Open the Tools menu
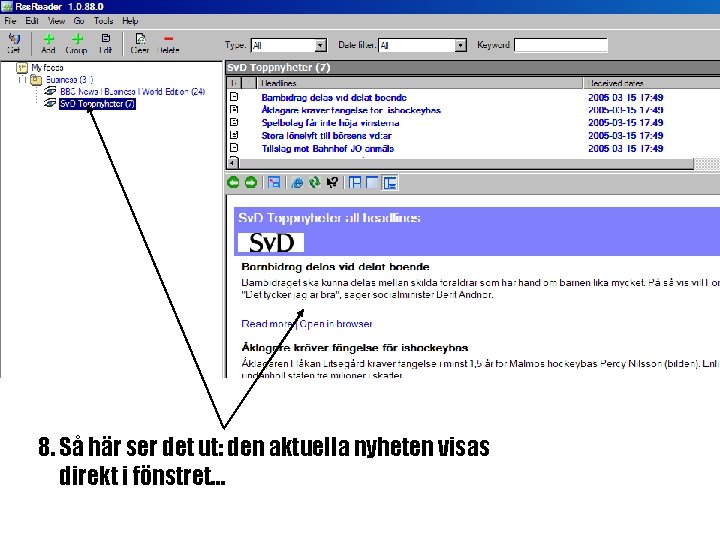720x540 pixels. 103,21
